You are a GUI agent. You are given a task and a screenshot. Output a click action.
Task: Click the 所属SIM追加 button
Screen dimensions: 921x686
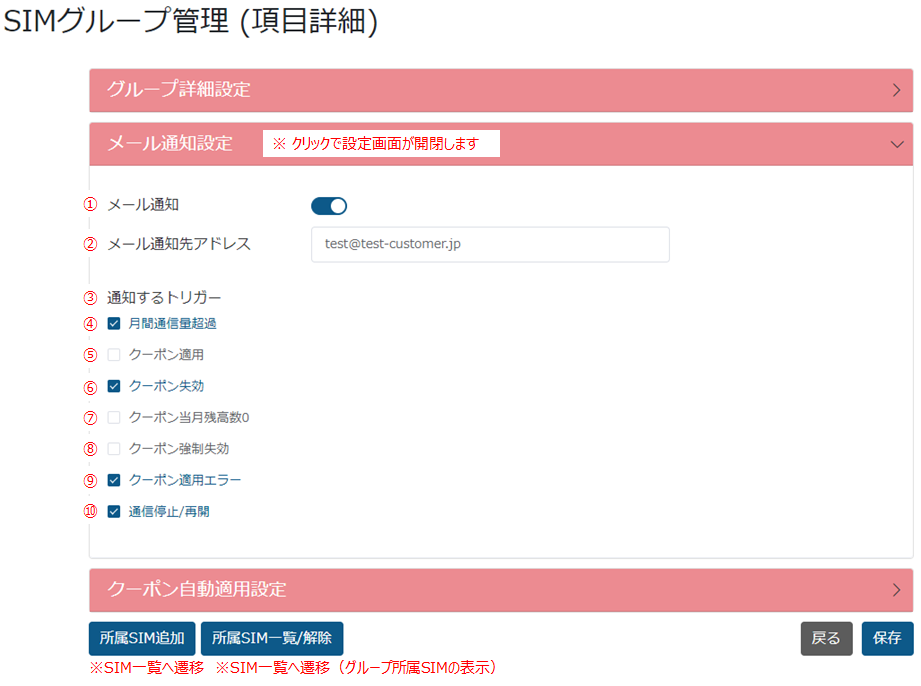(x=142, y=638)
